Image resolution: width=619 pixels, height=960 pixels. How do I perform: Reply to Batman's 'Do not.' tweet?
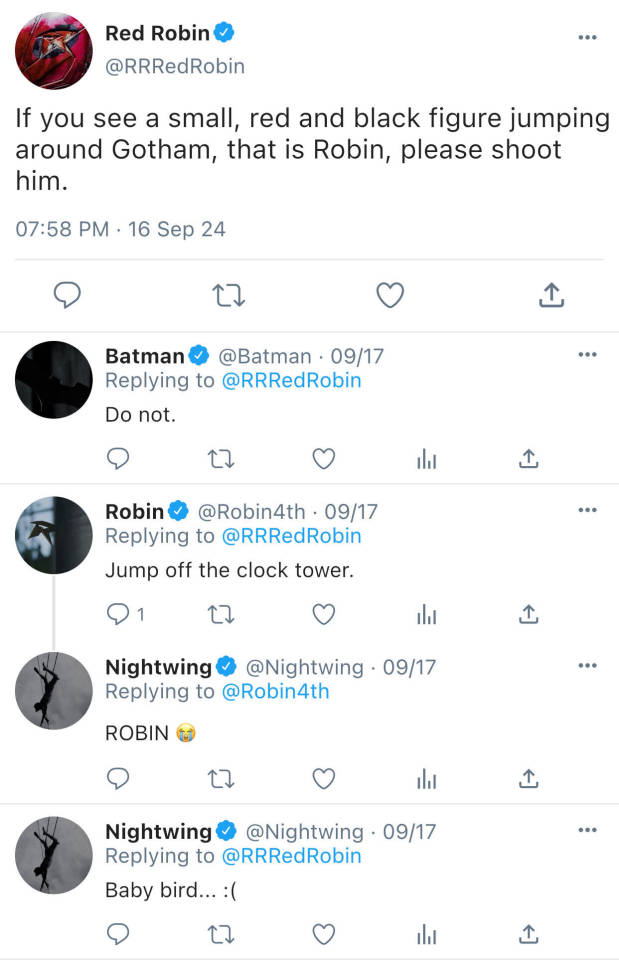pos(118,458)
